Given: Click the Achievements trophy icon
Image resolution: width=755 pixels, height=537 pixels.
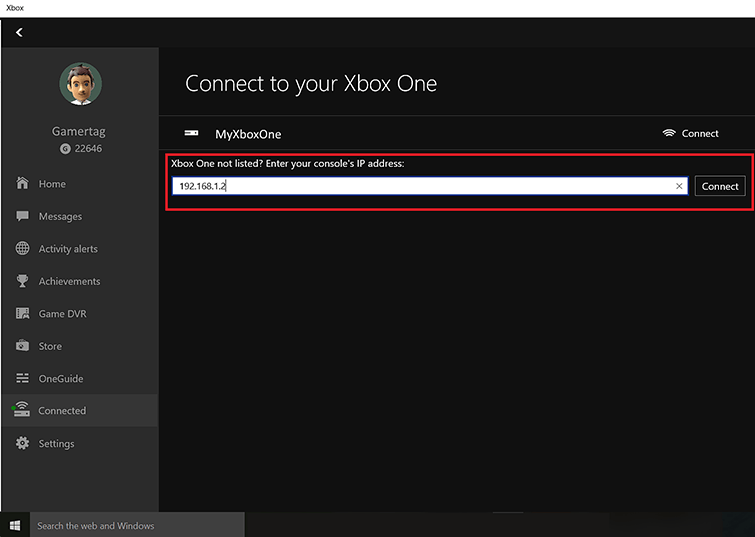Looking at the screenshot, I should click(x=22, y=281).
